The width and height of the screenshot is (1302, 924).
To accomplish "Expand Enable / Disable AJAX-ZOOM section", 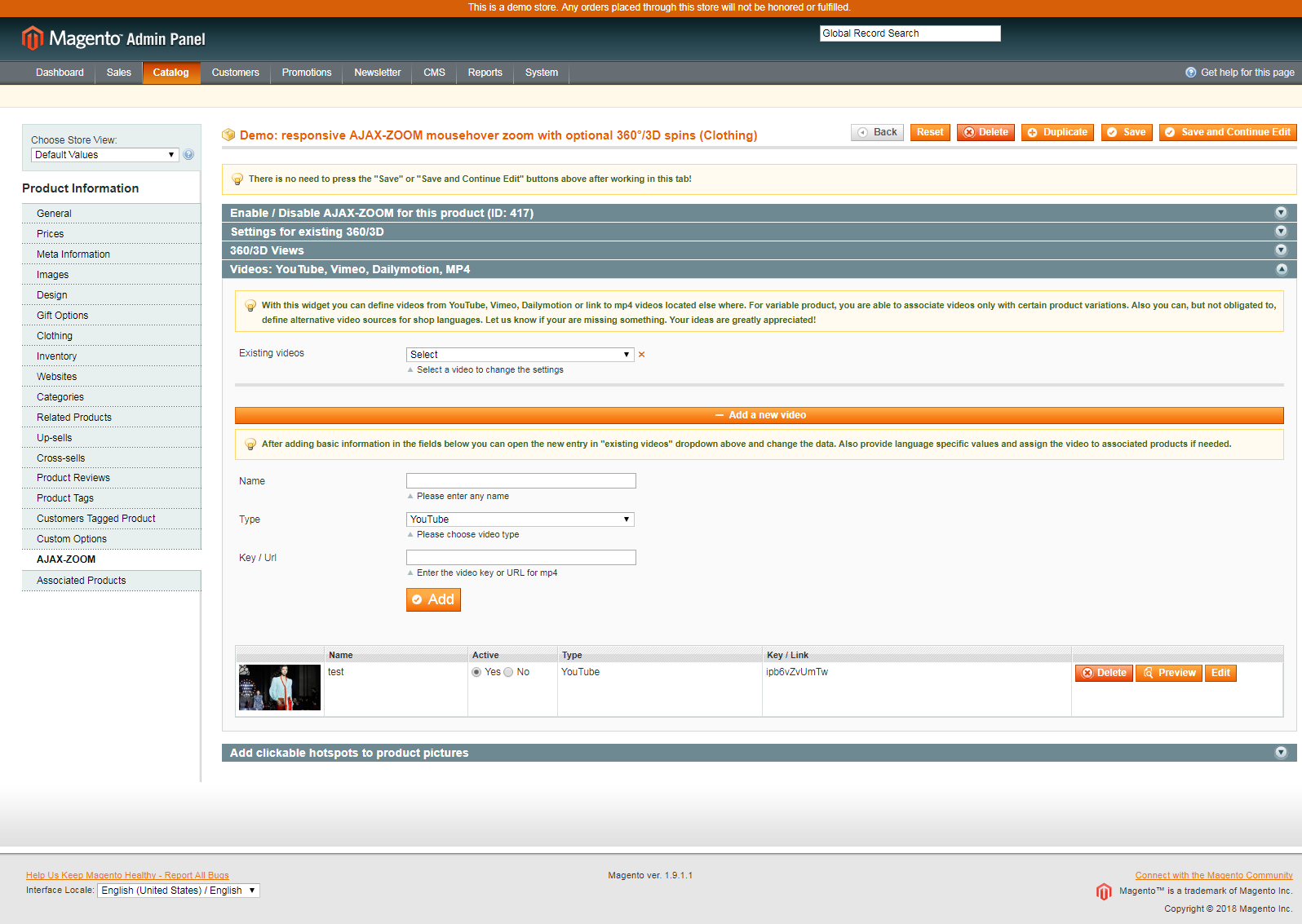I will tap(759, 213).
